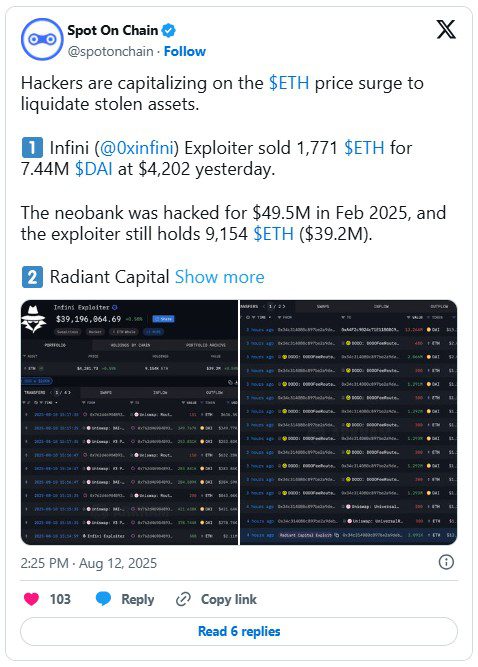Click the blue verified checkmark badge

tap(169, 30)
